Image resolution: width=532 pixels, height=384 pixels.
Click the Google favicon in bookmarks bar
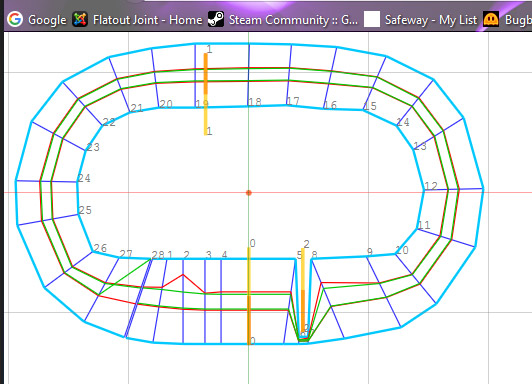(x=15, y=19)
